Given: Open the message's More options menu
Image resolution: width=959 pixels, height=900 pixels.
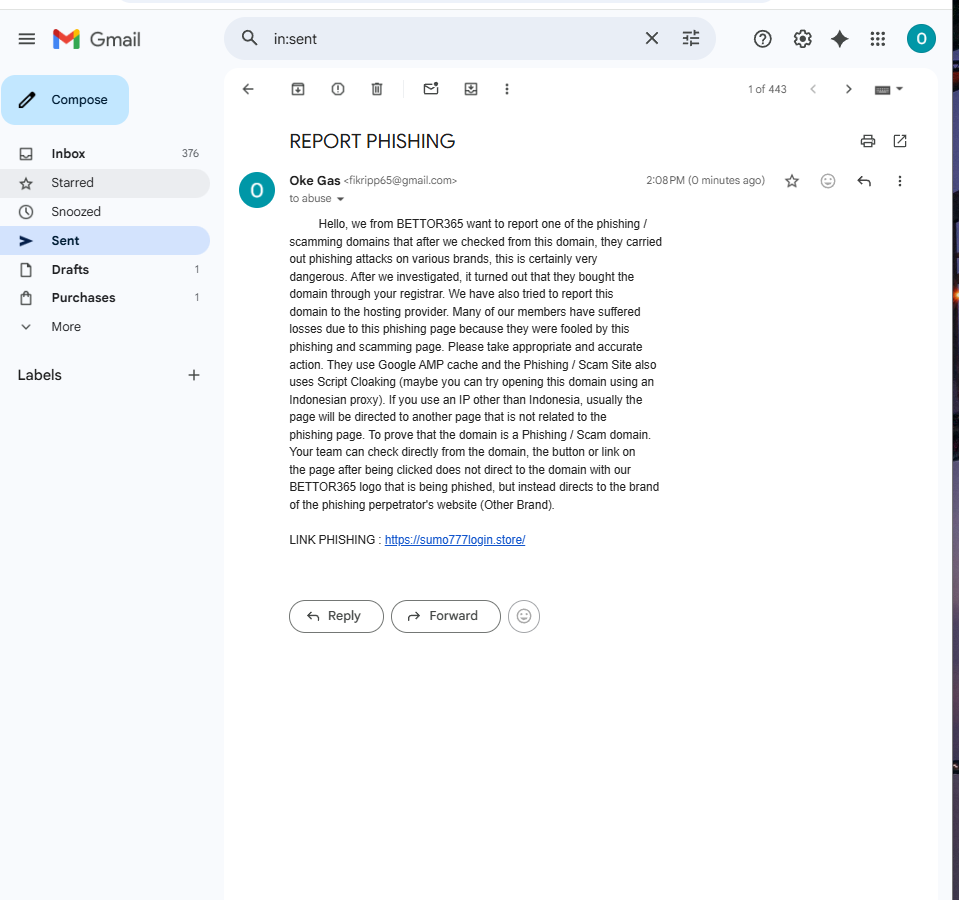Looking at the screenshot, I should coord(899,181).
